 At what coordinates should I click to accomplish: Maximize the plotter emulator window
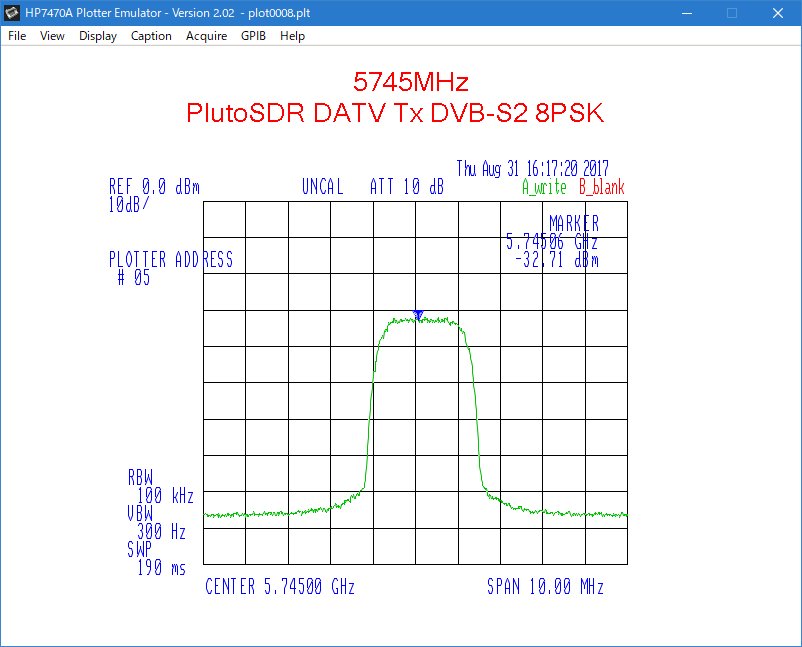point(732,13)
